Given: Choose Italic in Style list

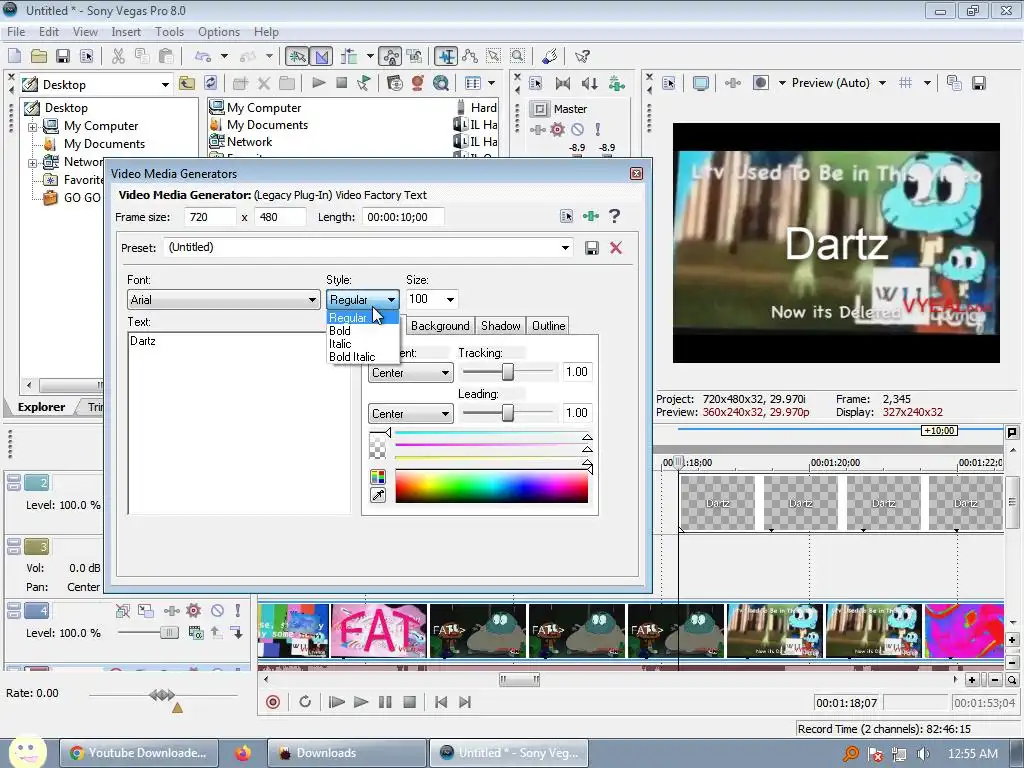Looking at the screenshot, I should click(340, 344).
